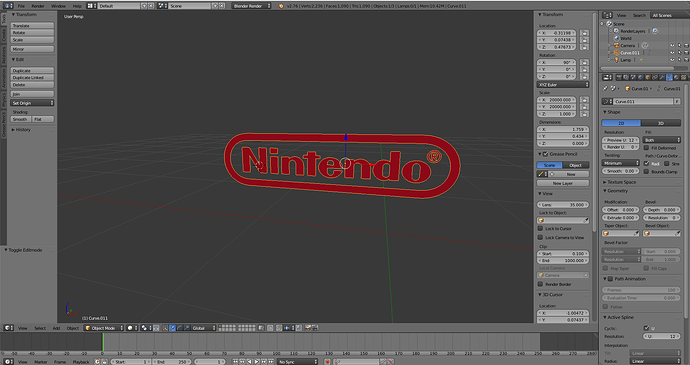Viewport: 690px width, 365px height.
Task: Open the Render menu
Action: tap(37, 6)
